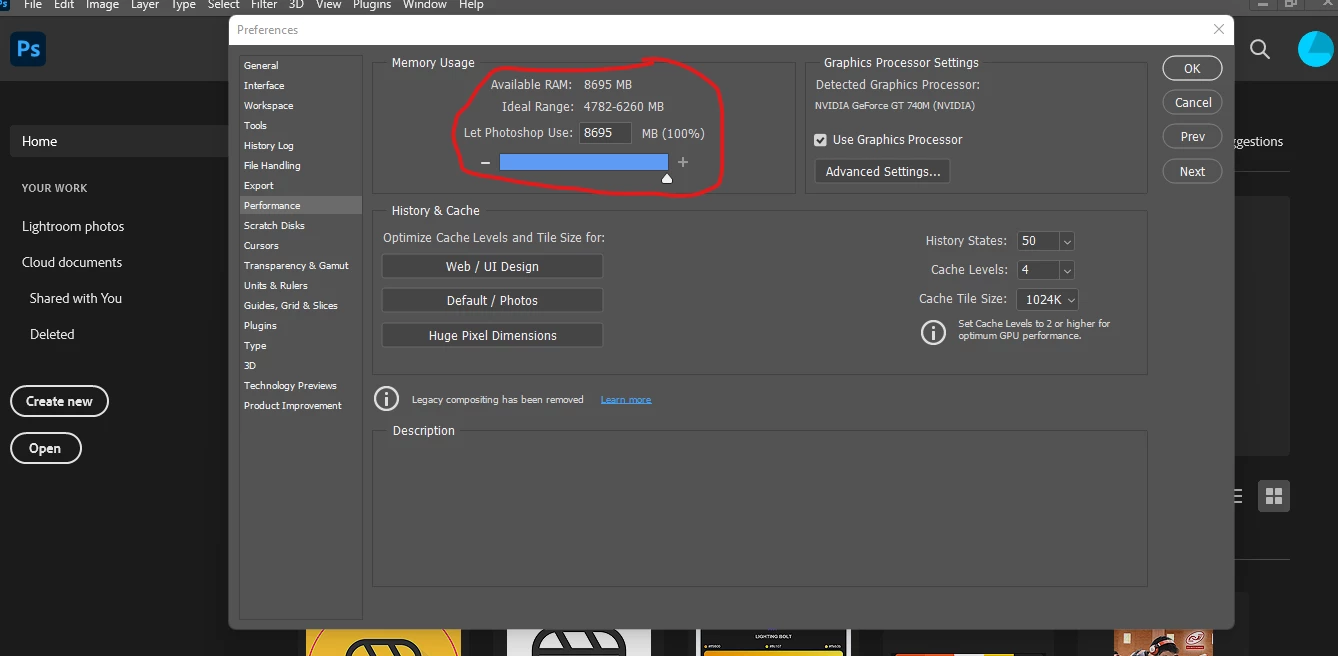The image size is (1338, 656).
Task: Select Scratch Disks preferences category
Action: pos(301,225)
